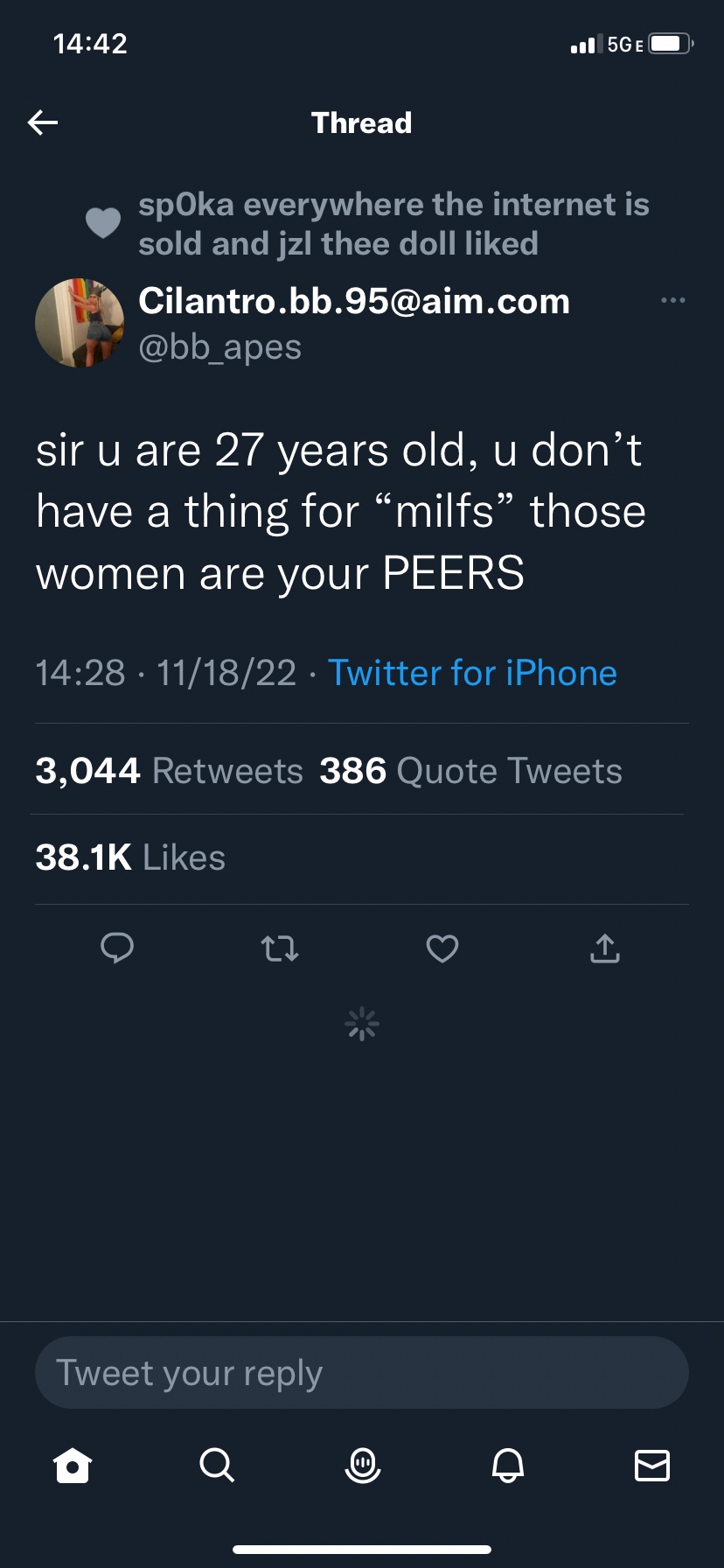Open the @bb_apes handle
The width and height of the screenshot is (724, 1568).
(x=220, y=347)
